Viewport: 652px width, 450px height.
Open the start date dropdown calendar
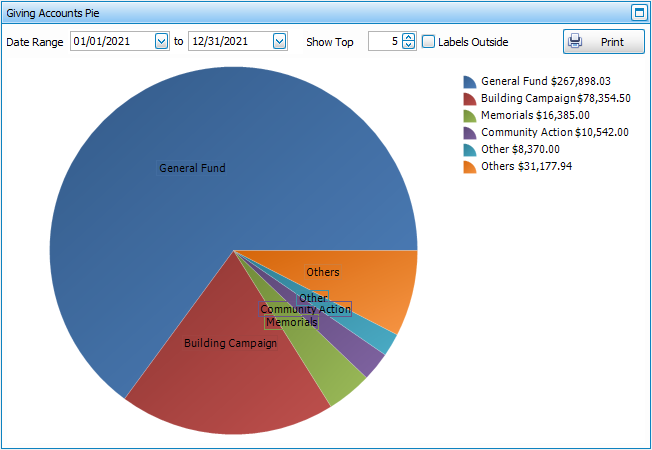pyautogui.click(x=162, y=42)
